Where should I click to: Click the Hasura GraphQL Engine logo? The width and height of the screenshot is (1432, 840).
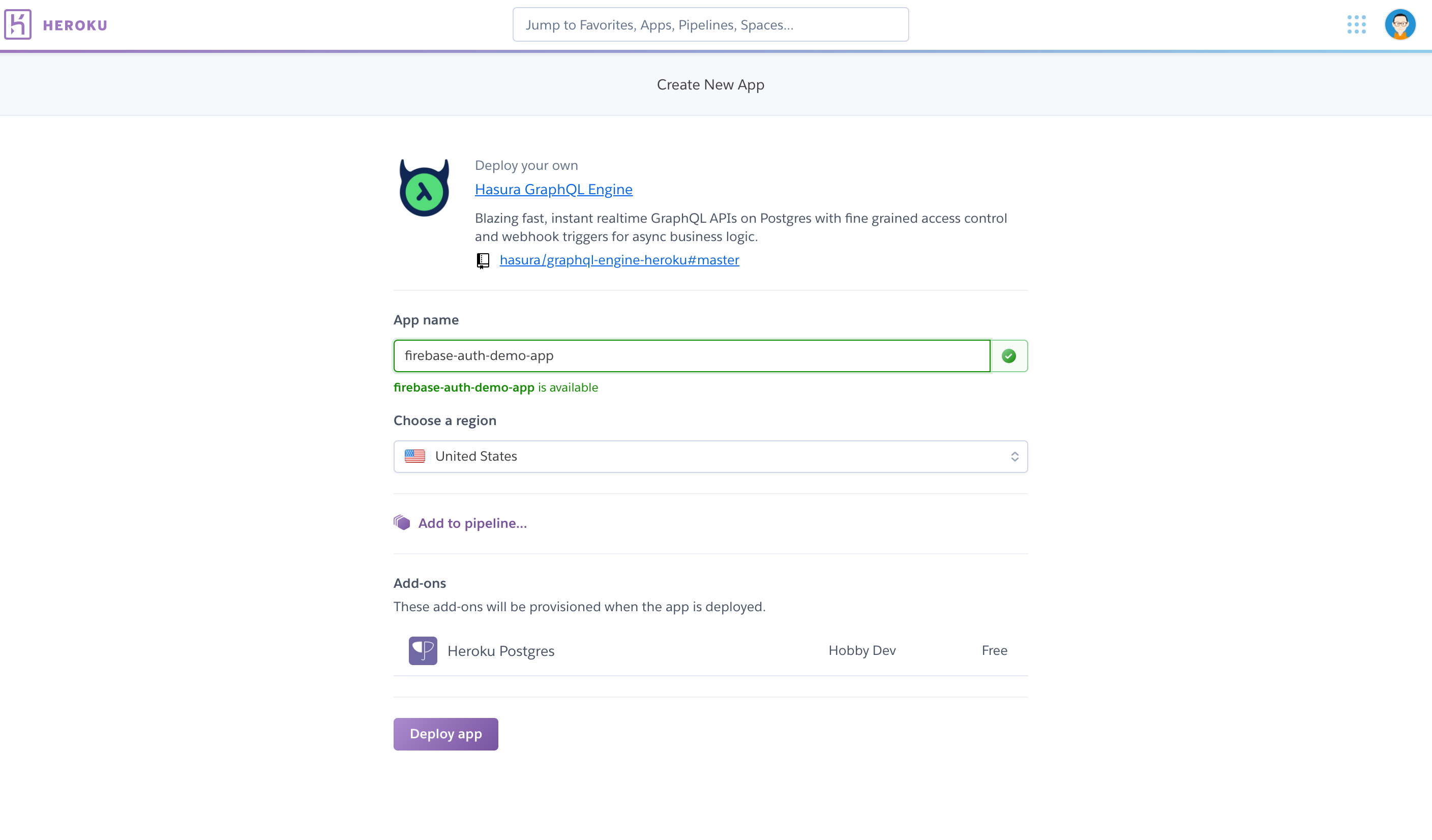[x=424, y=188]
